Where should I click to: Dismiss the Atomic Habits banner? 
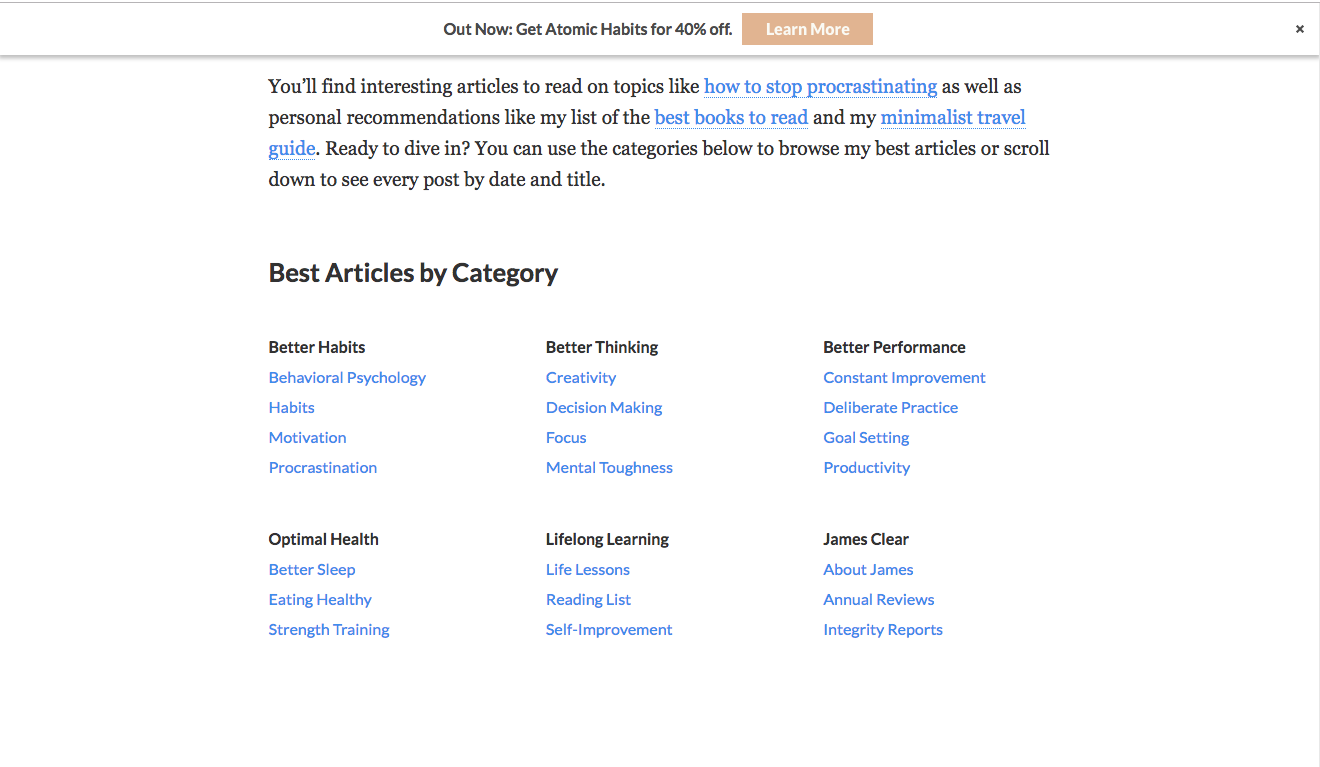[x=1299, y=29]
